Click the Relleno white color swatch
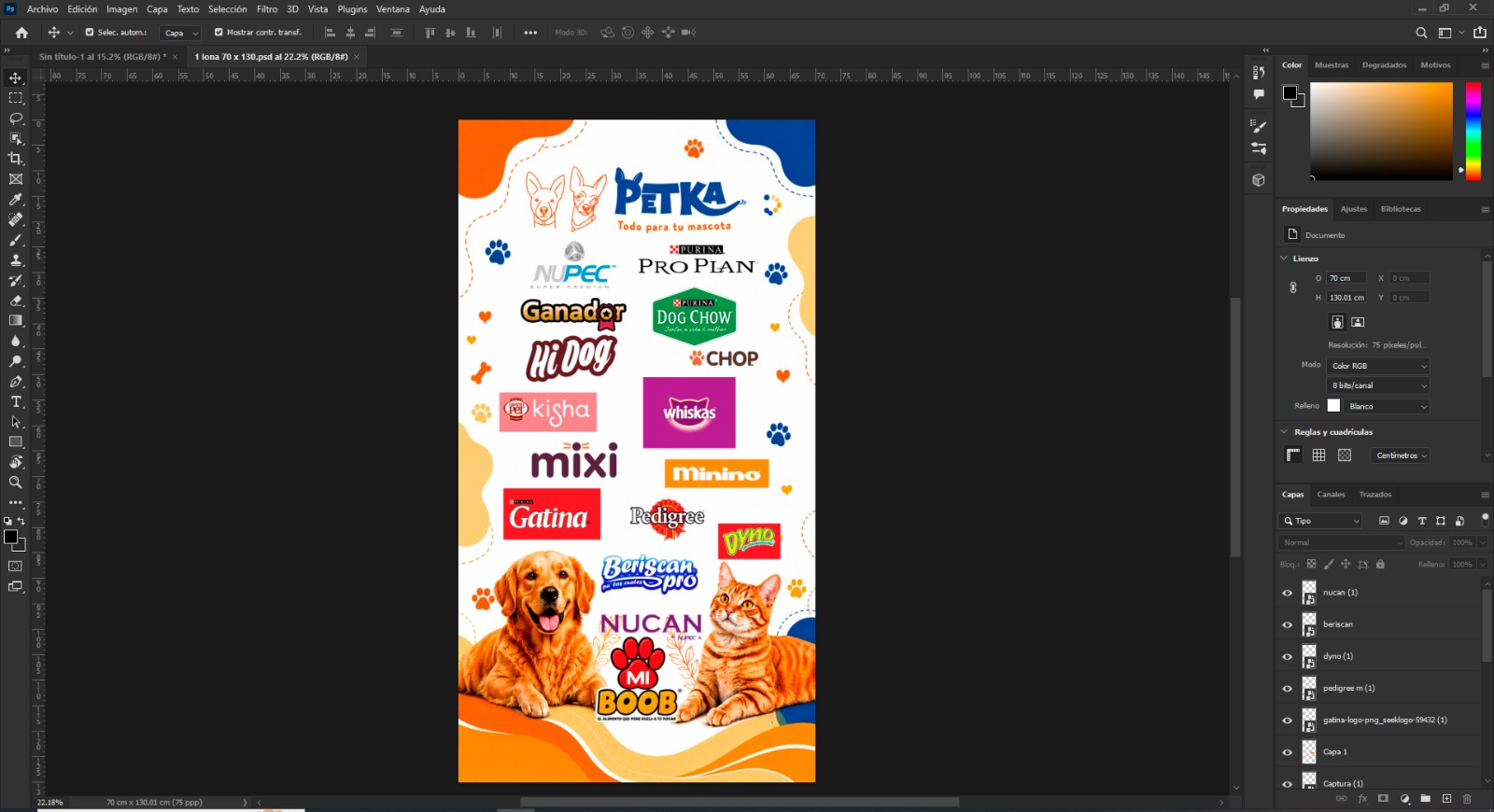Screen dimensions: 1494x812 click(1333, 406)
